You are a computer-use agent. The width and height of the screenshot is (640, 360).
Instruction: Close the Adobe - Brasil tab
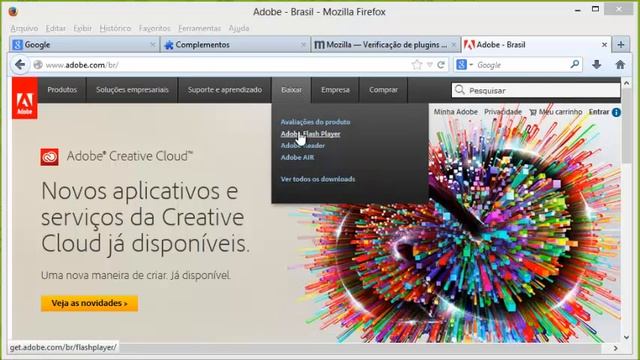pos(604,44)
